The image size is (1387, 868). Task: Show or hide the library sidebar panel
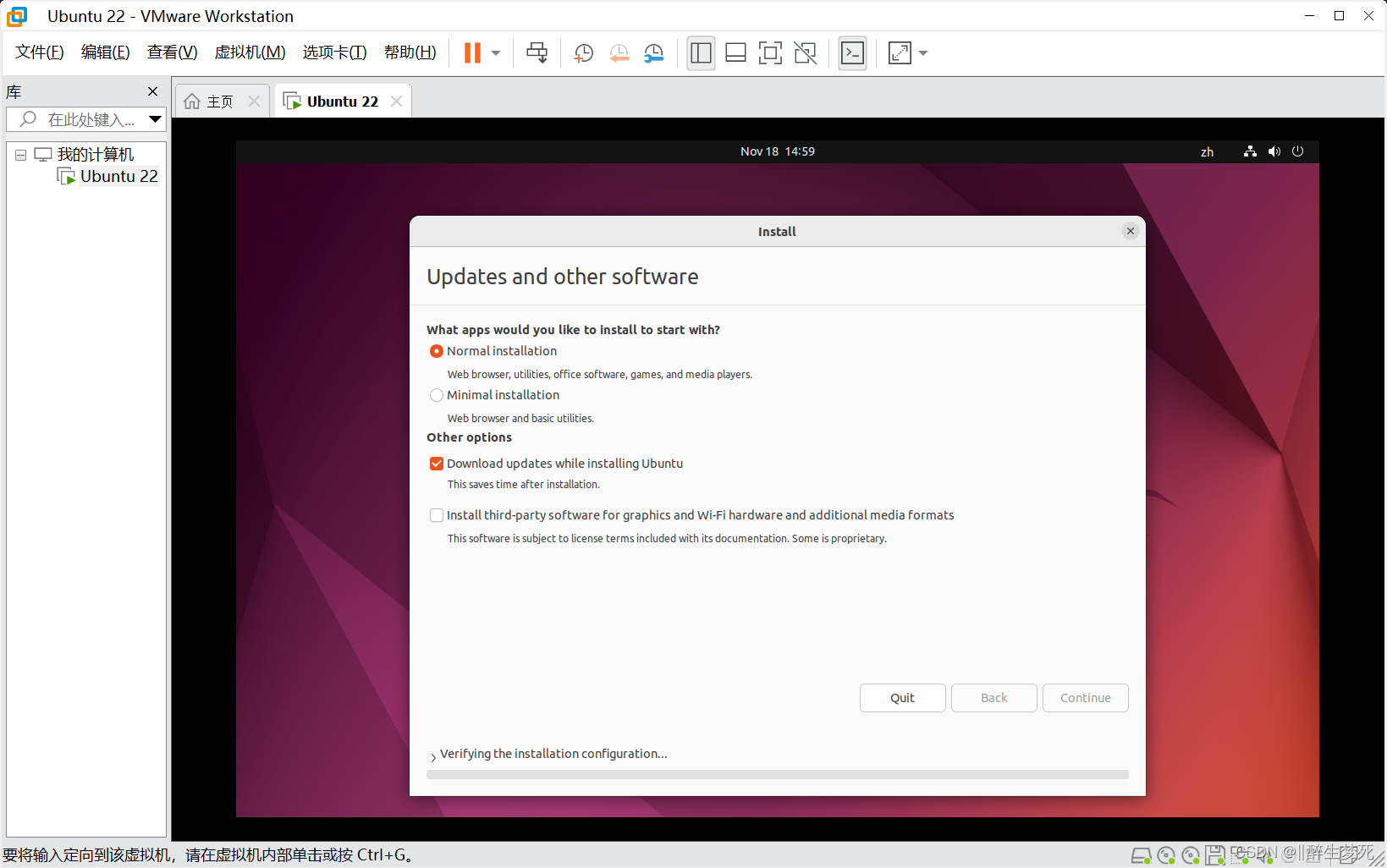(701, 52)
